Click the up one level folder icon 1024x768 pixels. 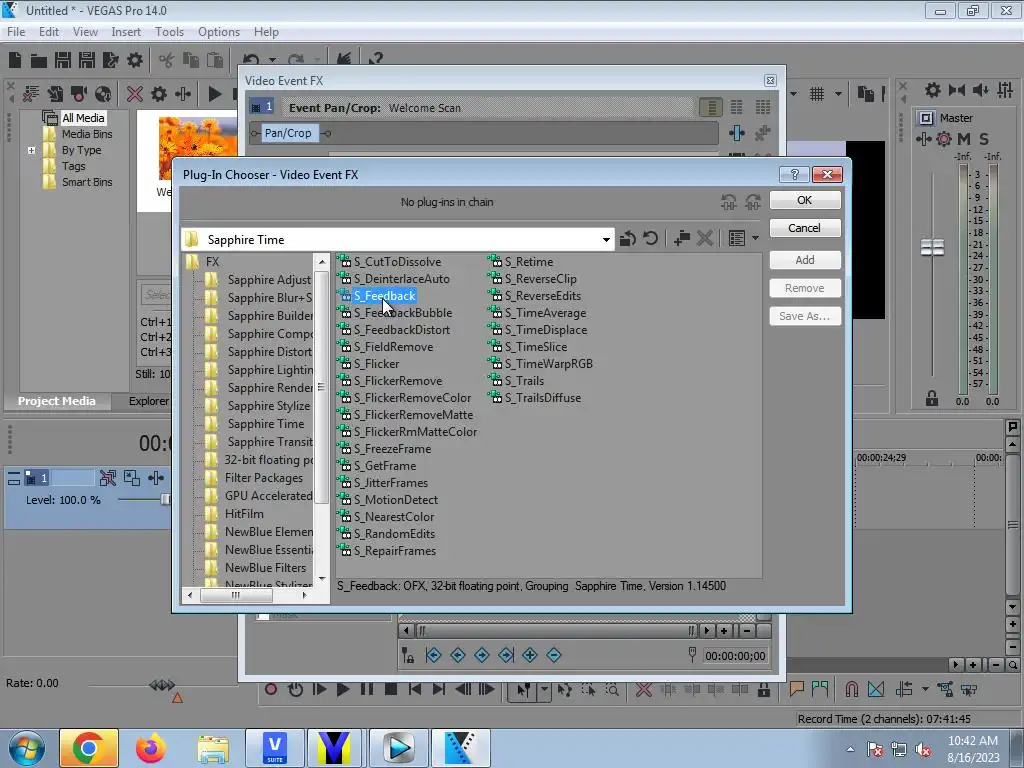(628, 238)
